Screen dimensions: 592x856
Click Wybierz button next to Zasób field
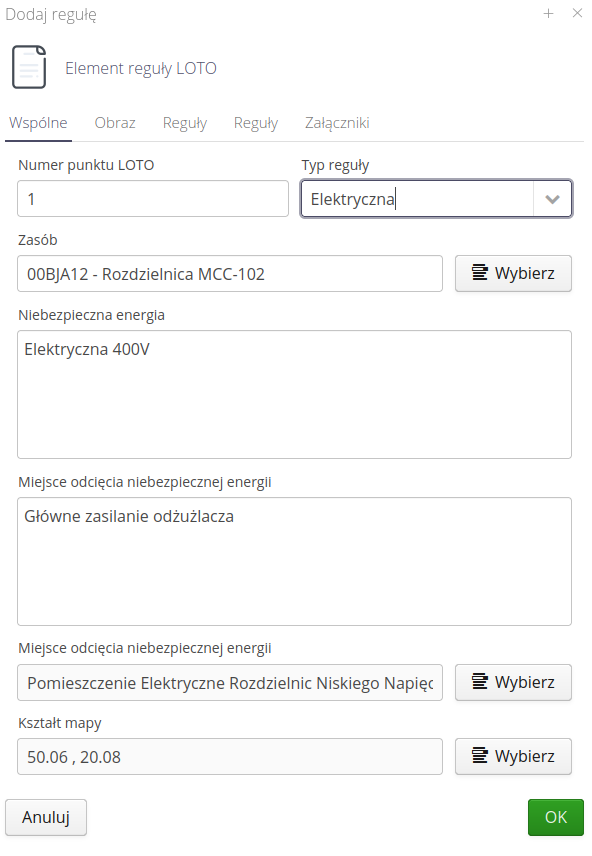click(513, 274)
